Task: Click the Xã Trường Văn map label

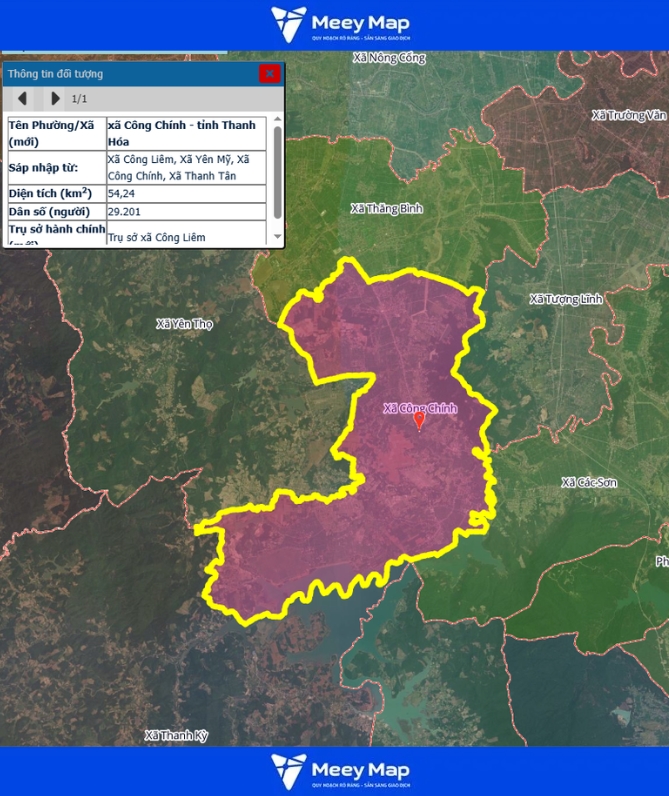Action: tap(628, 116)
